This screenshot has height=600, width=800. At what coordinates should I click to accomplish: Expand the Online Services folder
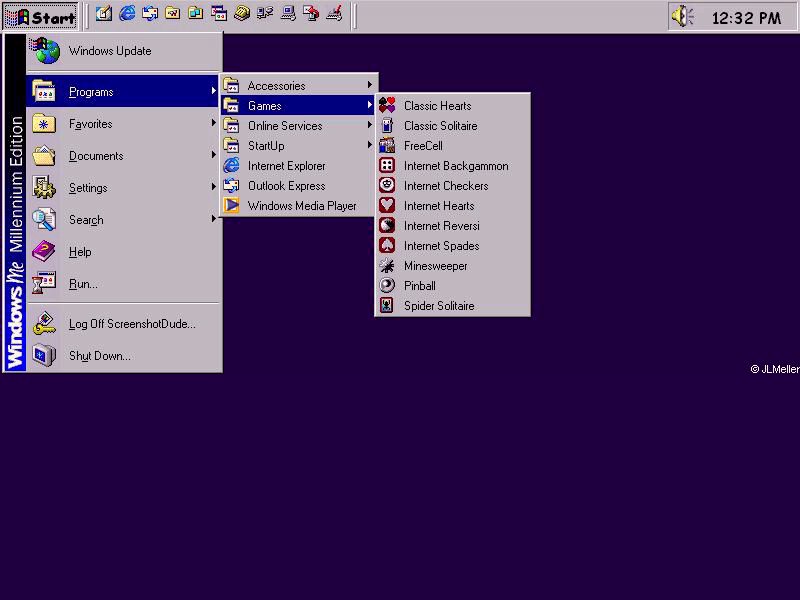point(299,126)
